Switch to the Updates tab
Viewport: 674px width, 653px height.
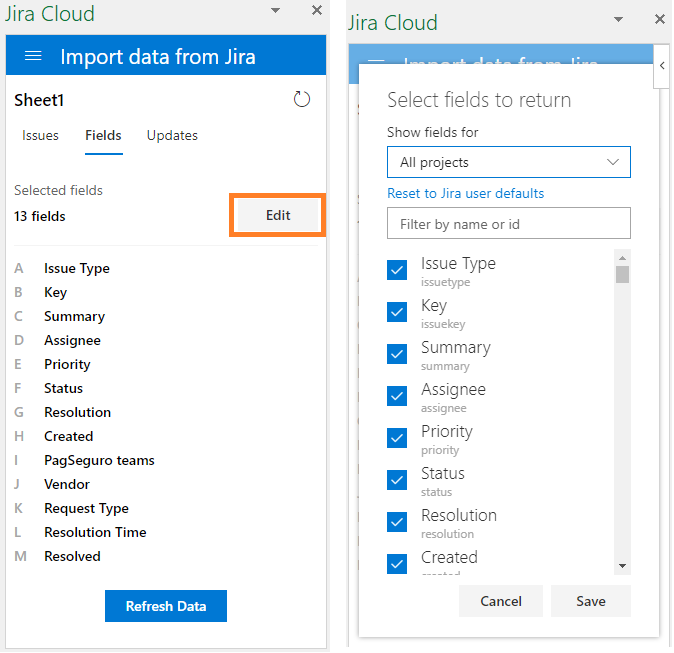click(x=172, y=135)
